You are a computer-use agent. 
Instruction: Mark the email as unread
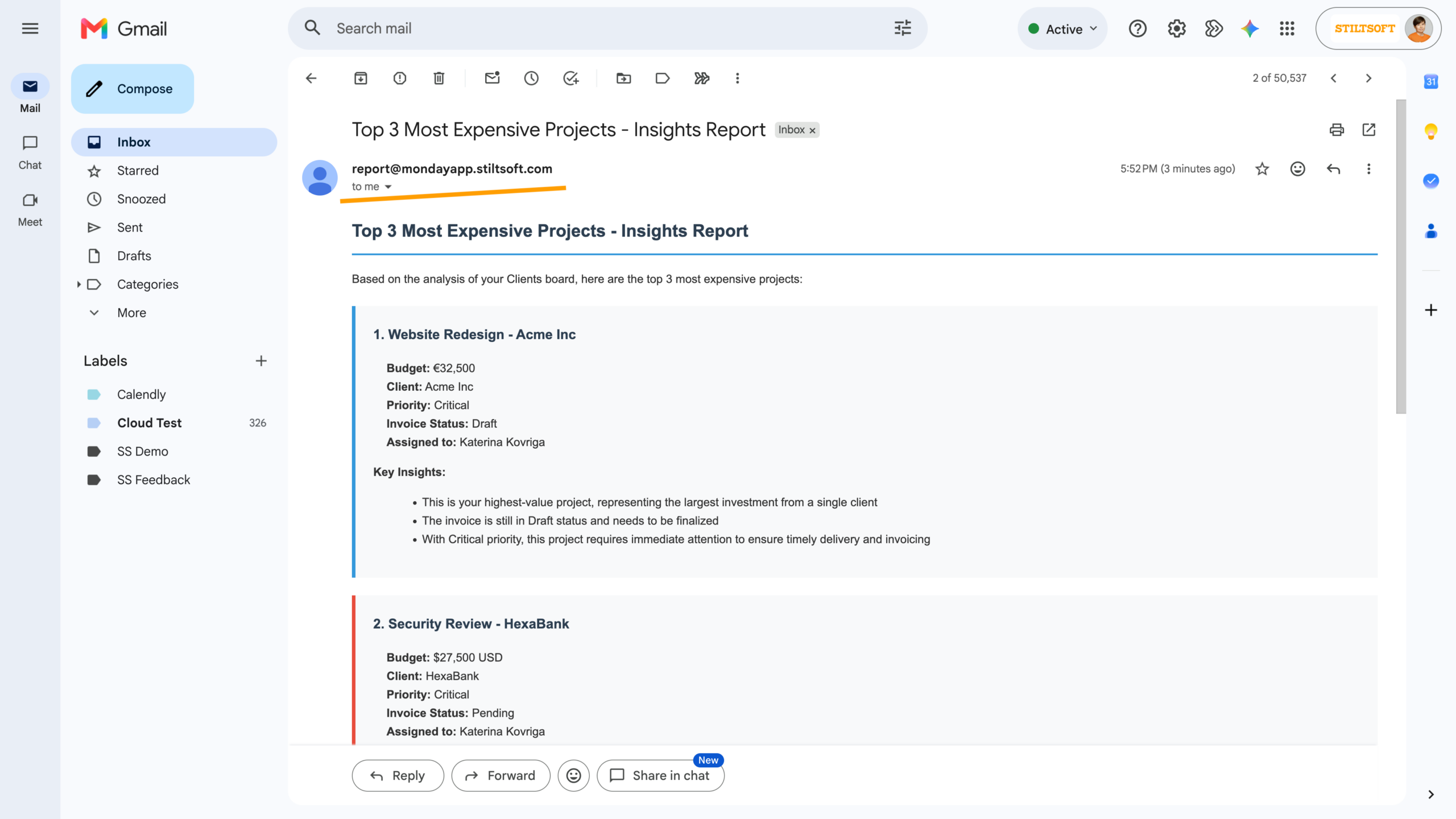(492, 78)
